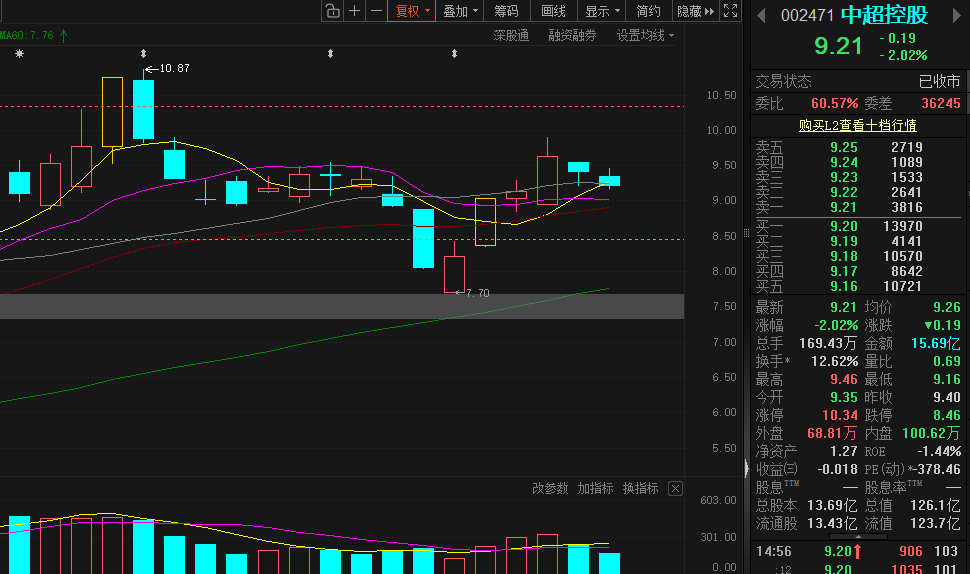This screenshot has height=574, width=970.
Task: Enter fullscreen with the expand icon
Action: click(x=731, y=11)
